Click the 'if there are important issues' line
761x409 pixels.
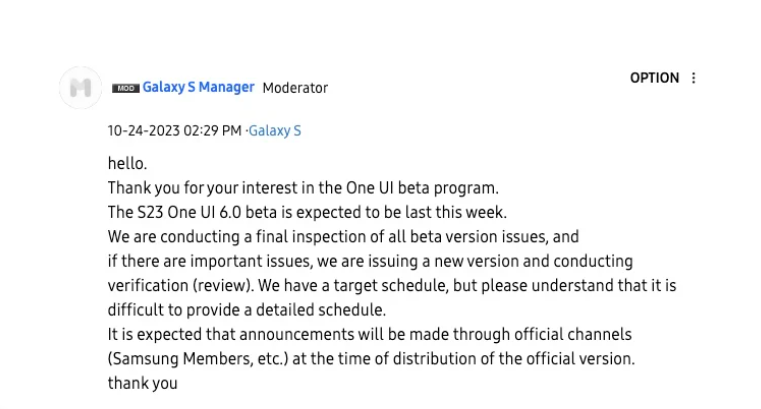370,261
